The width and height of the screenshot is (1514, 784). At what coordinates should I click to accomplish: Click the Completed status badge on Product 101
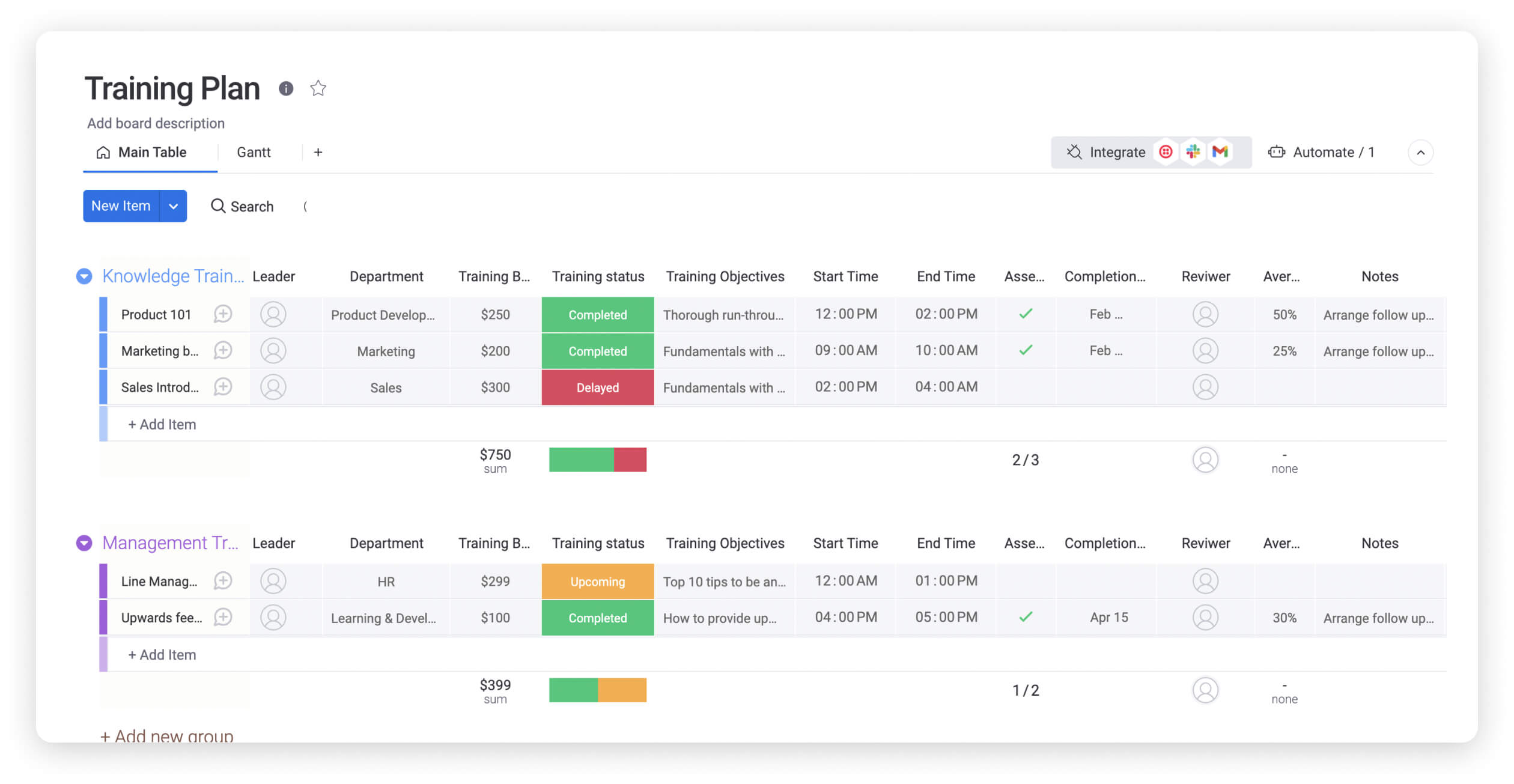point(598,314)
